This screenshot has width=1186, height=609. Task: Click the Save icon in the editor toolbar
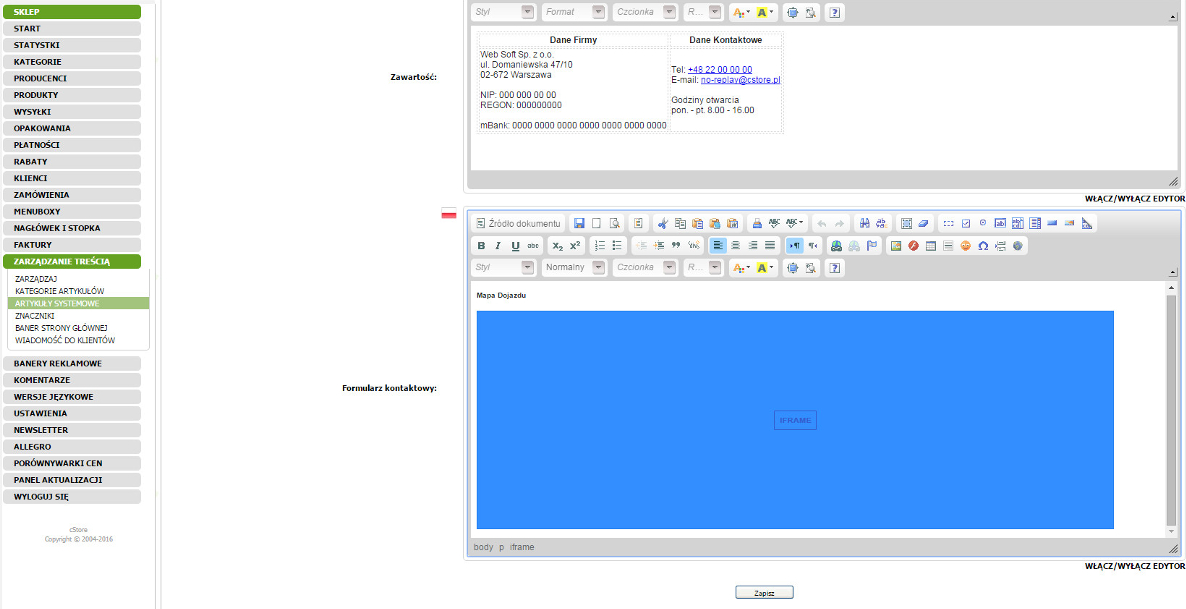point(579,224)
